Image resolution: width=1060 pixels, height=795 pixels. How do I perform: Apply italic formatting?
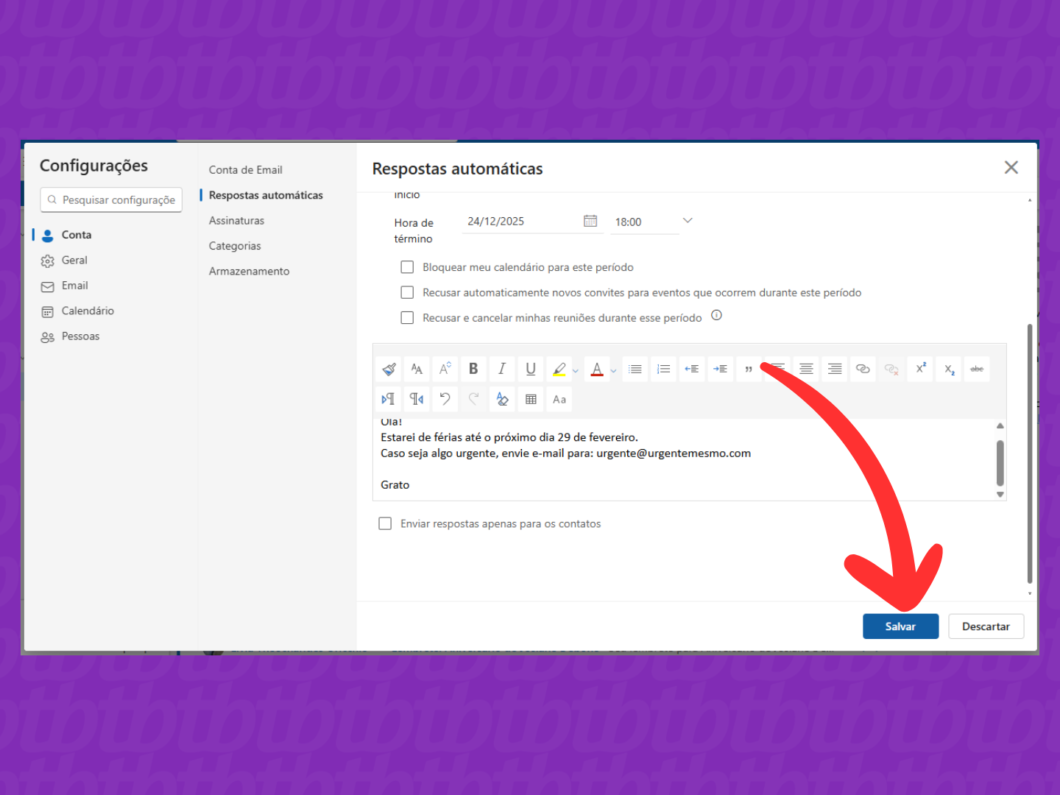(x=501, y=369)
